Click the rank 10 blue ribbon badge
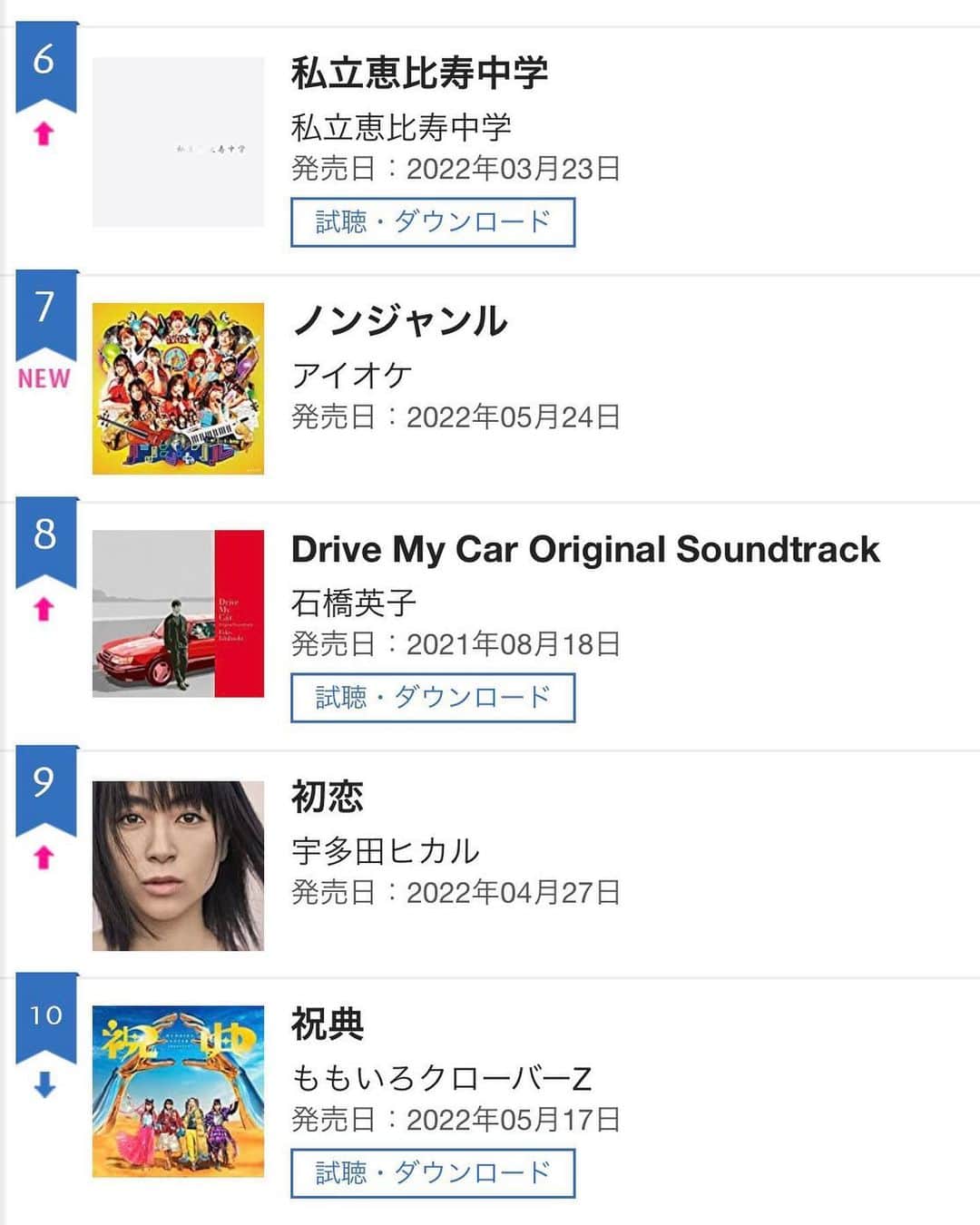This screenshot has height=1225, width=980. (45, 1018)
